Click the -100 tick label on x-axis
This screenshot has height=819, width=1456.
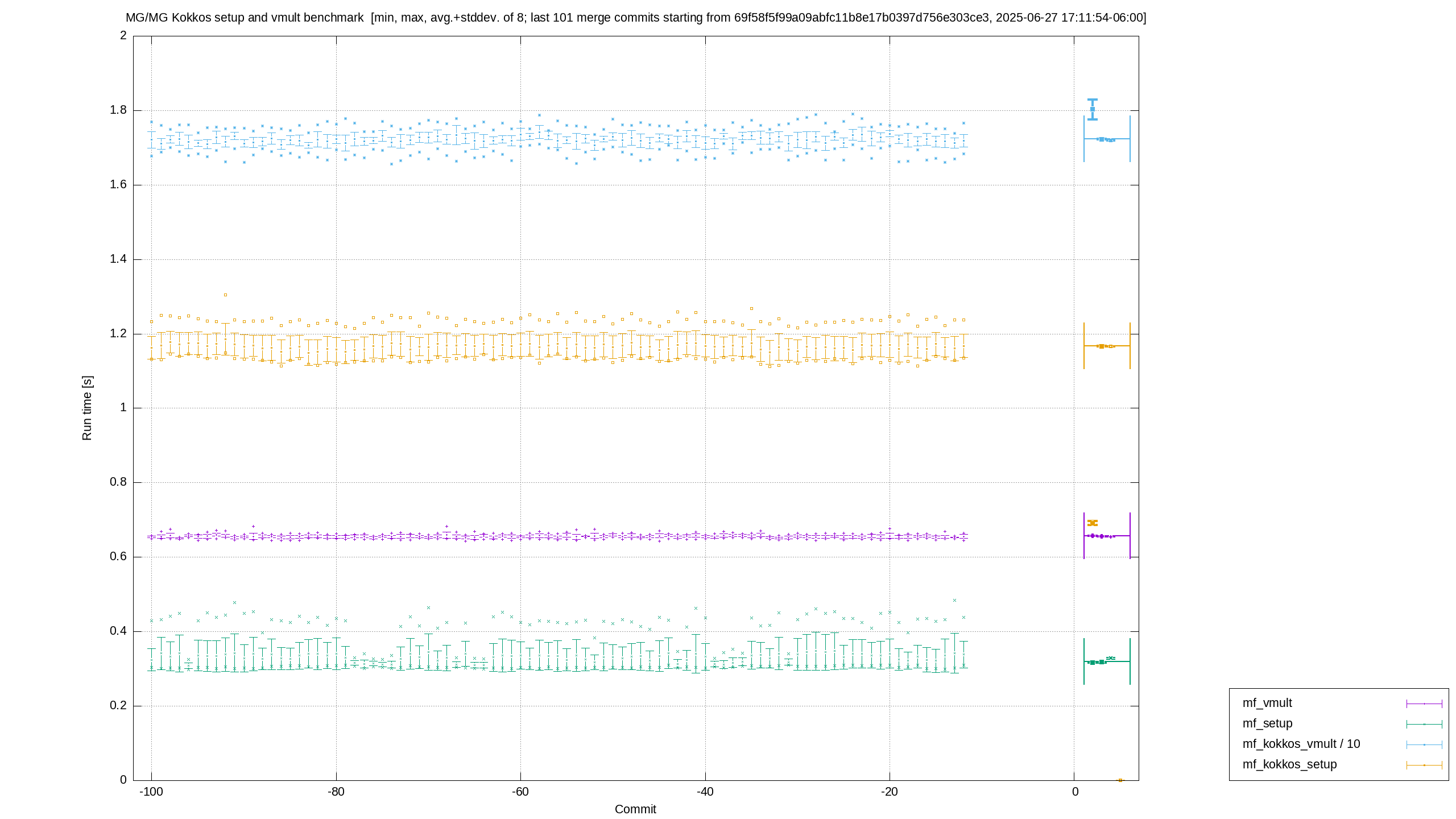click(x=151, y=792)
